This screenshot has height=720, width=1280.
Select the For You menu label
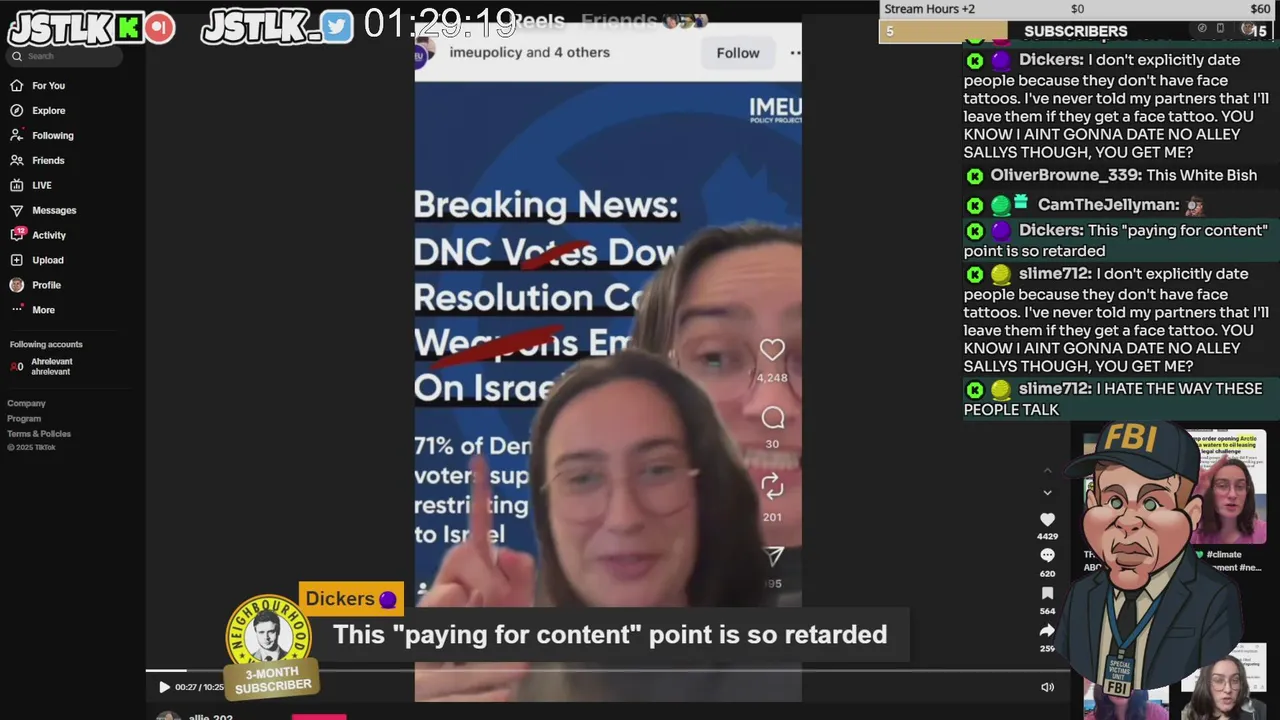pos(48,86)
